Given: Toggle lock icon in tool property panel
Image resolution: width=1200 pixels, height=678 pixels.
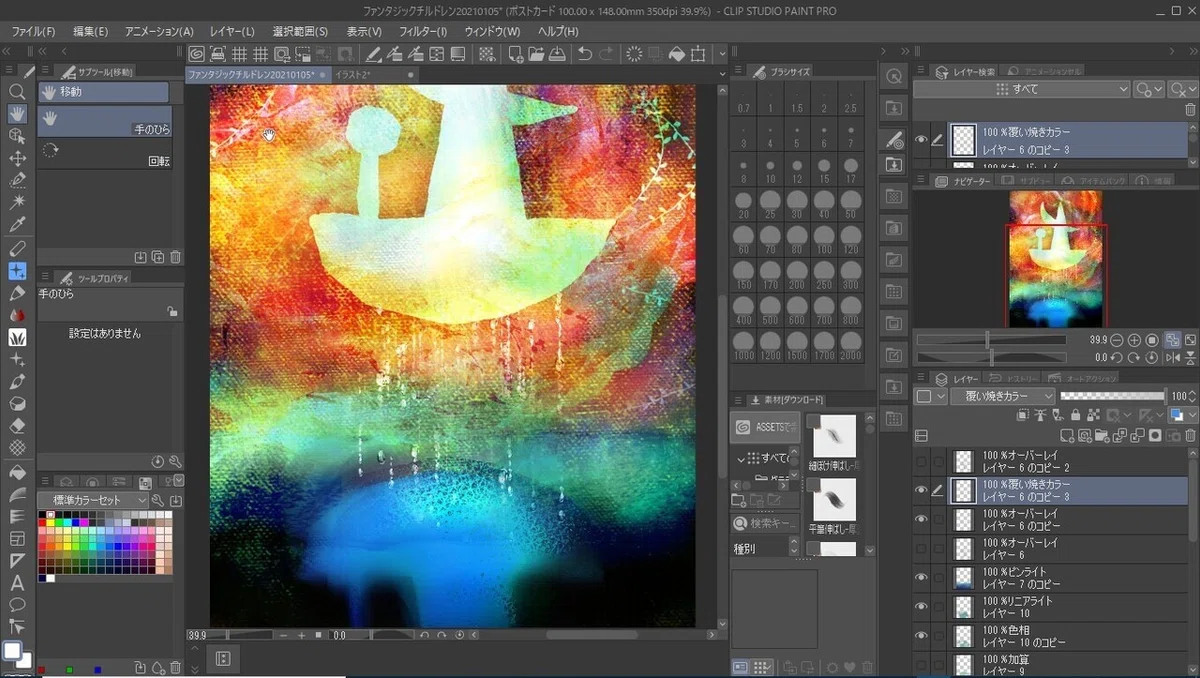Looking at the screenshot, I should coord(172,312).
